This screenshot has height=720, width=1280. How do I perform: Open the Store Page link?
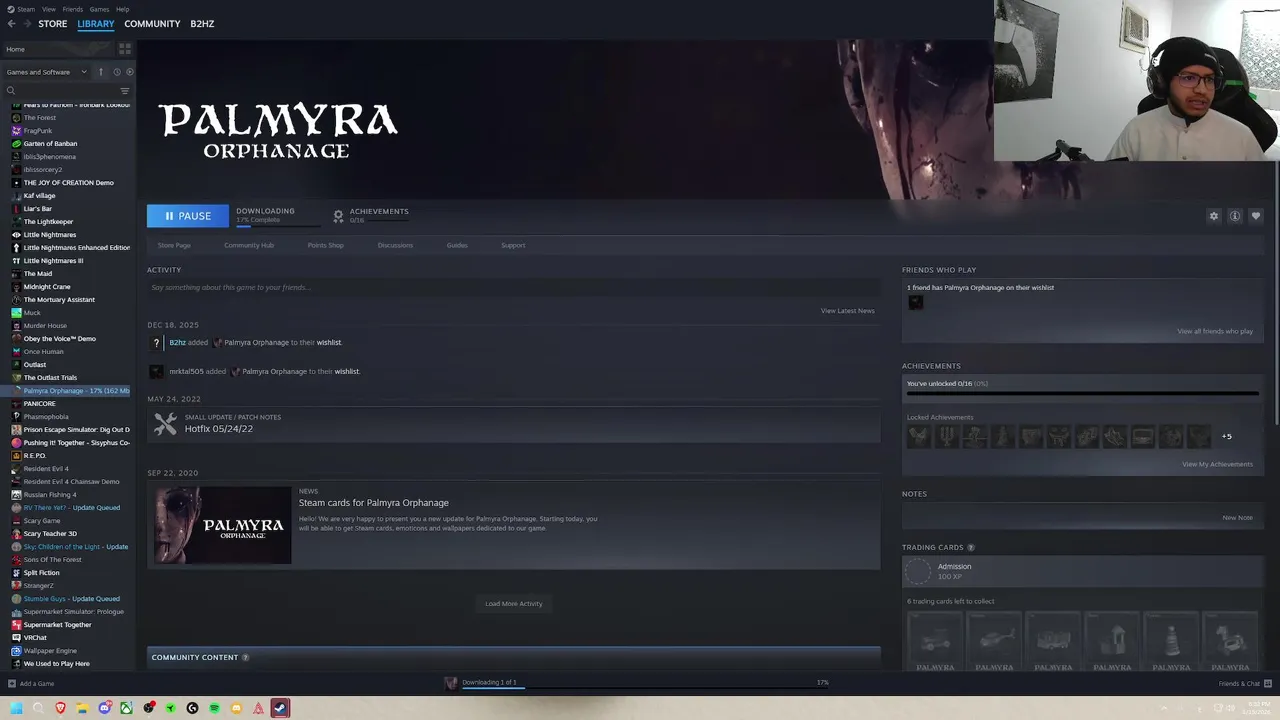(x=174, y=245)
